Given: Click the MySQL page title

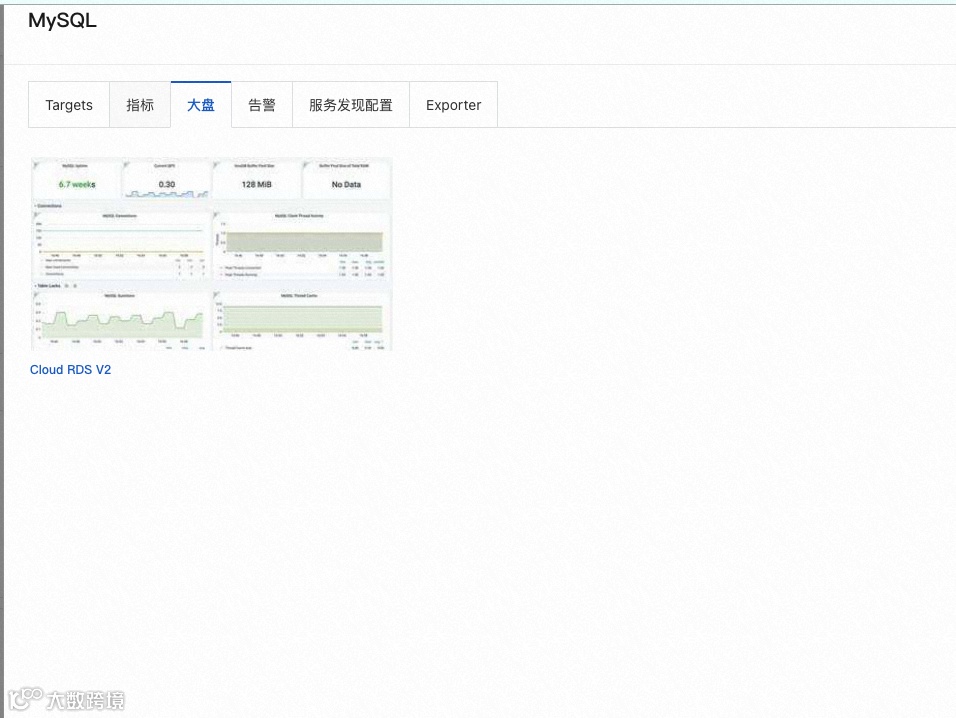Looking at the screenshot, I should click(62, 21).
